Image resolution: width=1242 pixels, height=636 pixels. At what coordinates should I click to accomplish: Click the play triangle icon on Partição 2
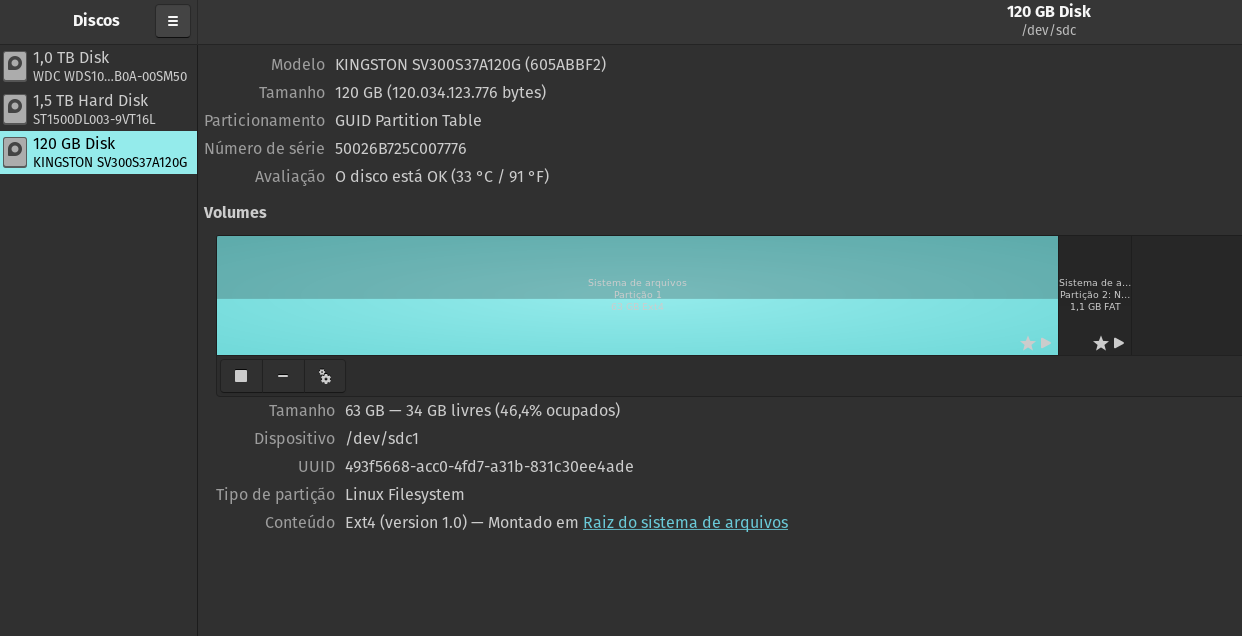tap(1119, 343)
